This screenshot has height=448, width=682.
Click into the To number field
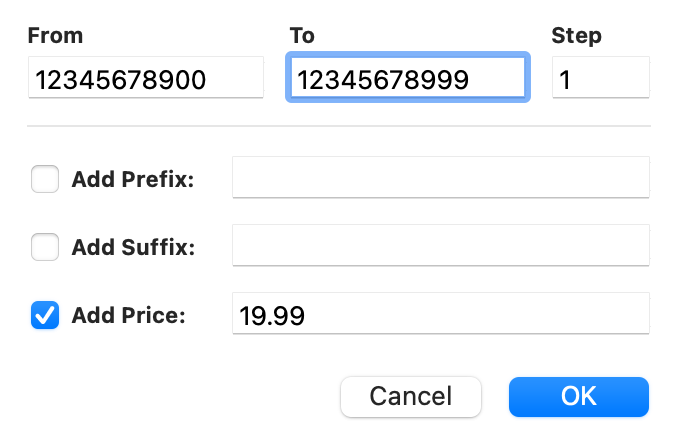tap(408, 77)
